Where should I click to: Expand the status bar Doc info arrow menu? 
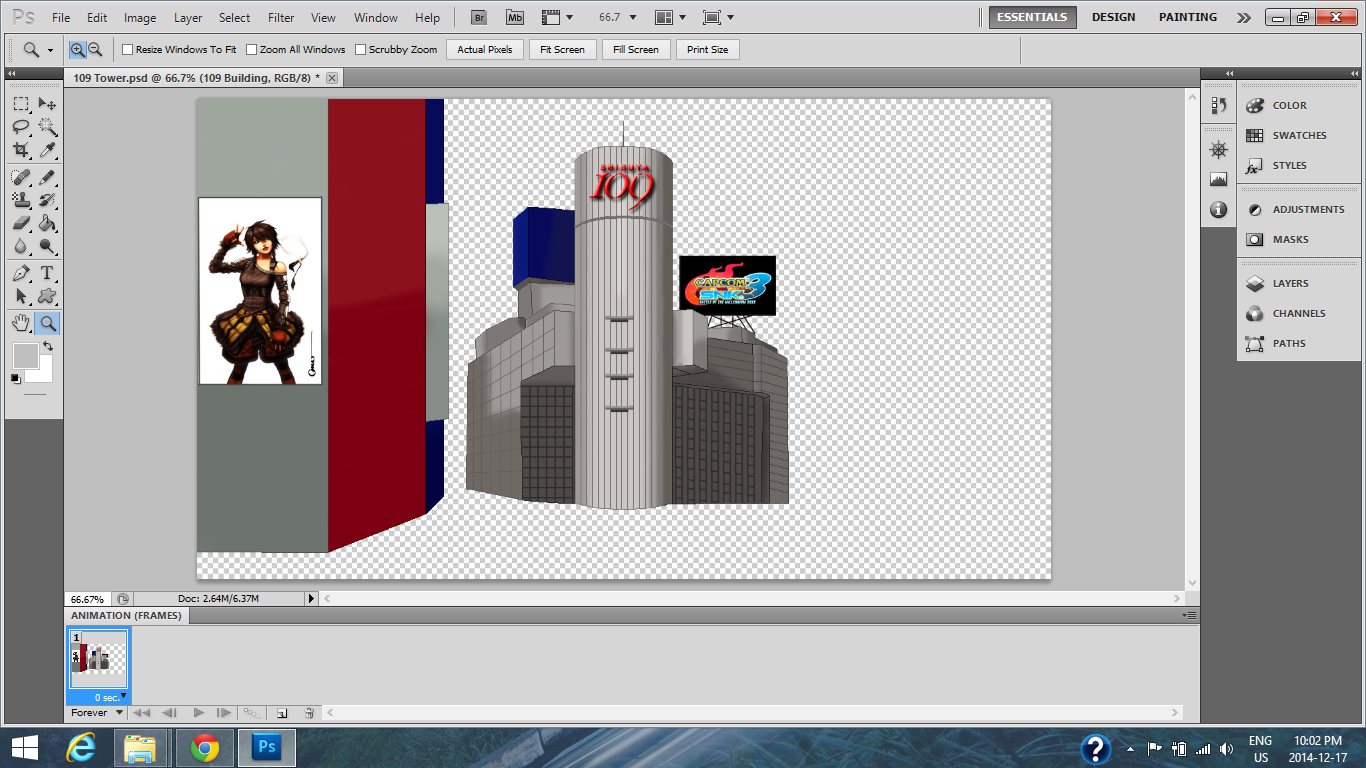(310, 598)
